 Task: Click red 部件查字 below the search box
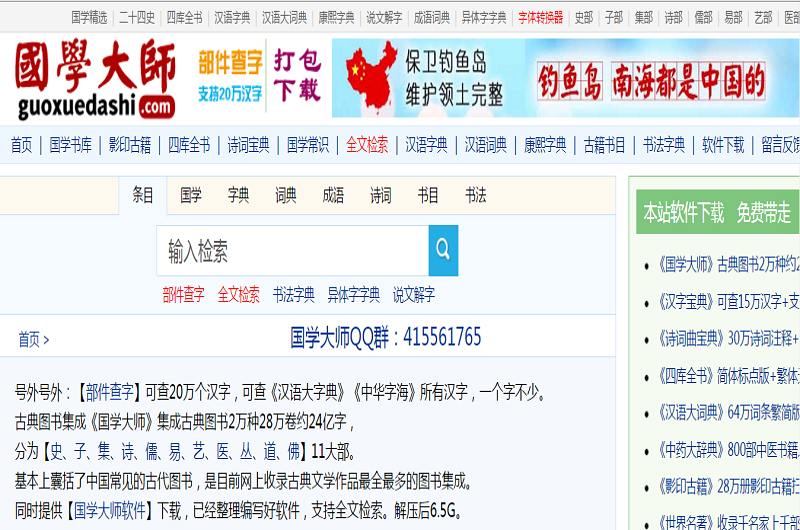184,294
